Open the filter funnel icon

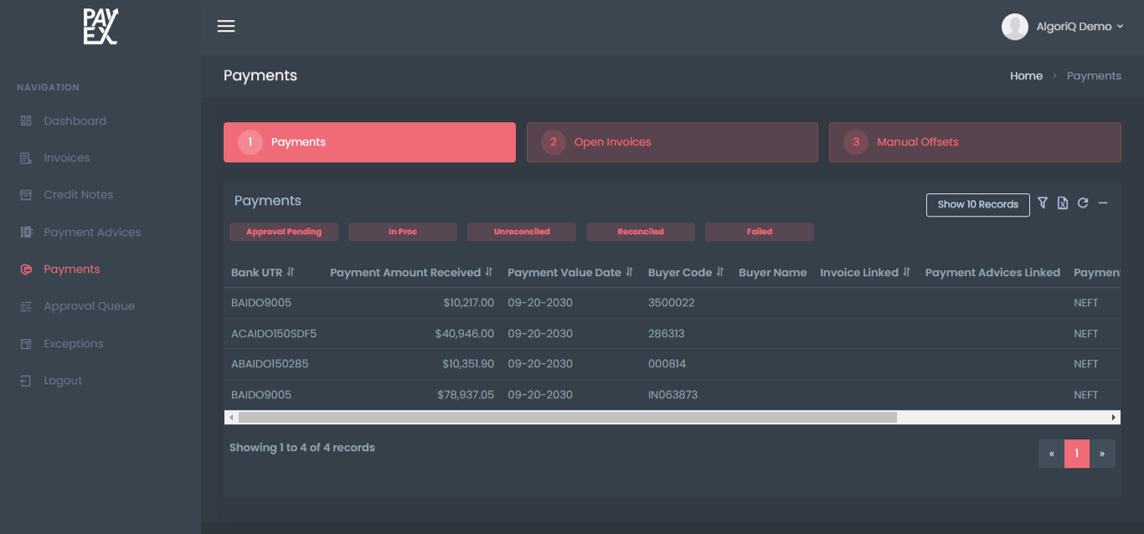[x=1043, y=203]
